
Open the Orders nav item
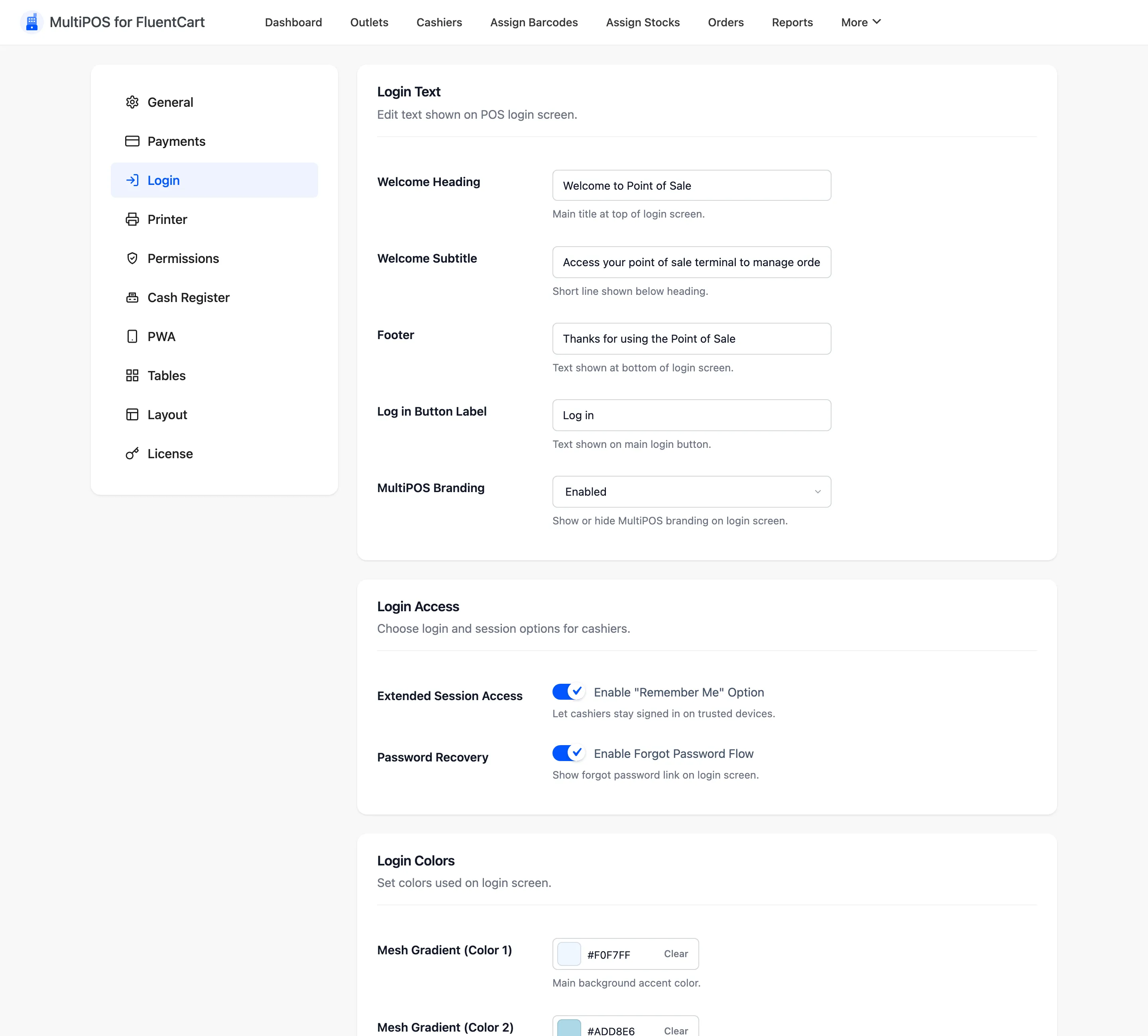tap(725, 22)
